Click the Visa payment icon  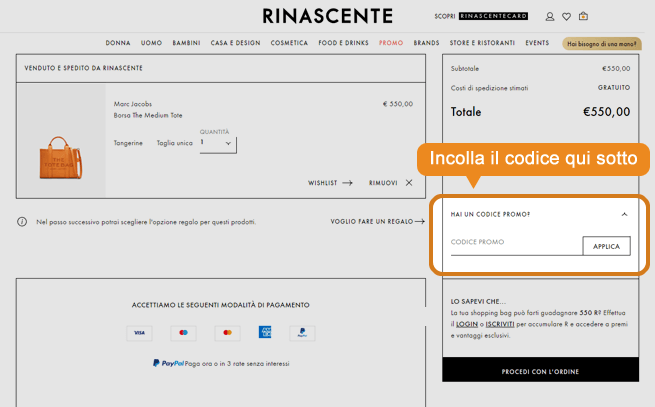click(x=140, y=333)
